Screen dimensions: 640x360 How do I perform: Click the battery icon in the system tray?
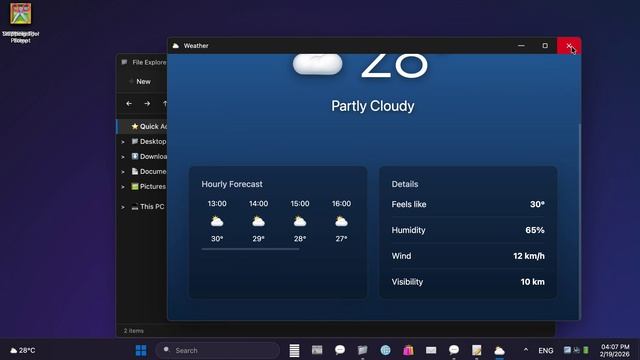pyautogui.click(x=586, y=350)
